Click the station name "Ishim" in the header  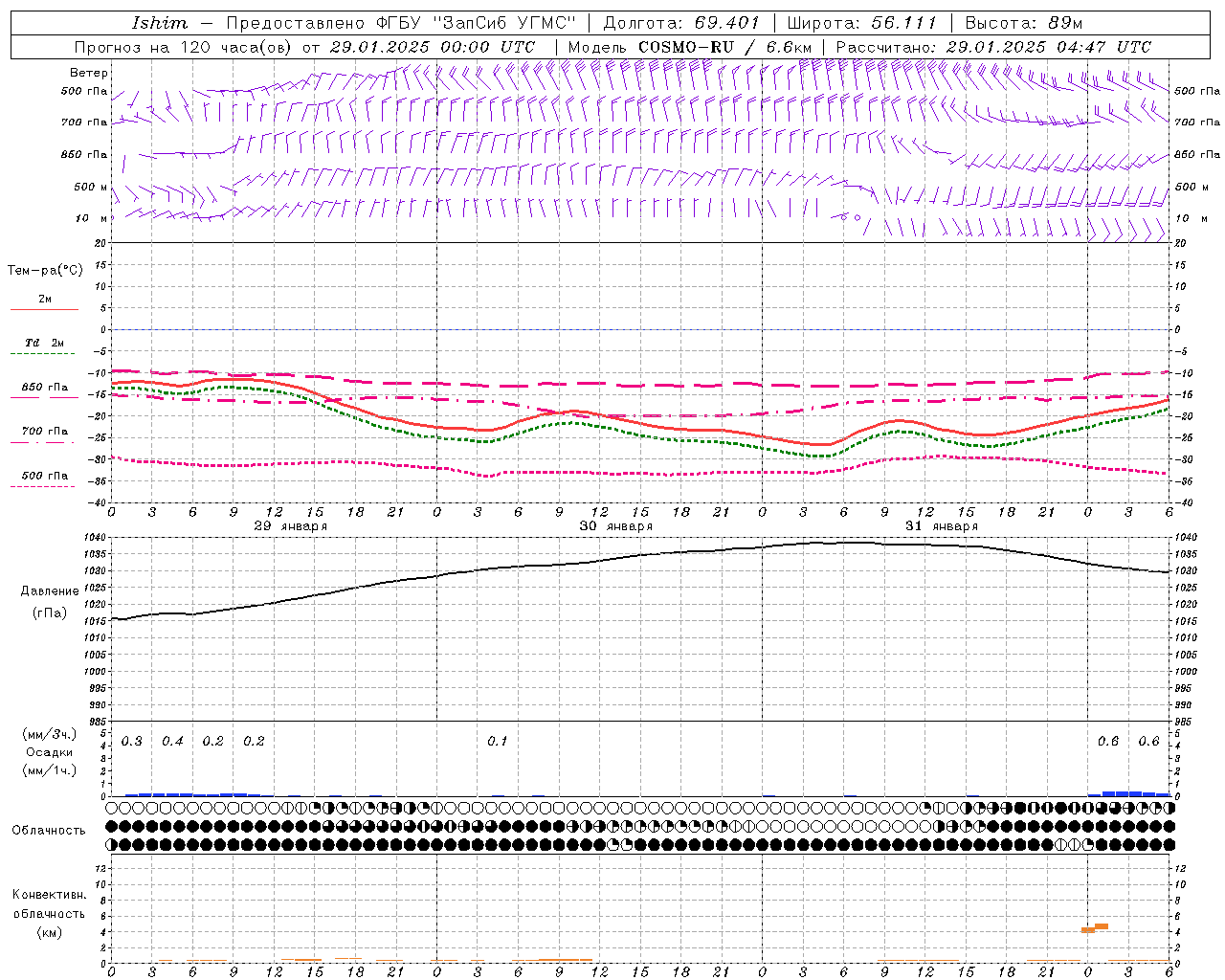point(160,23)
